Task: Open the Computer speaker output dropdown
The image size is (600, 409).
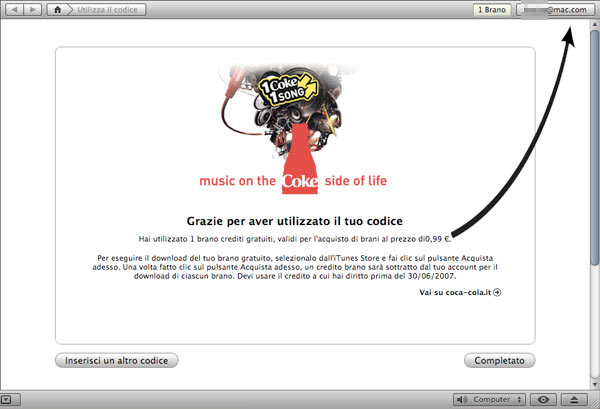Action: point(490,399)
